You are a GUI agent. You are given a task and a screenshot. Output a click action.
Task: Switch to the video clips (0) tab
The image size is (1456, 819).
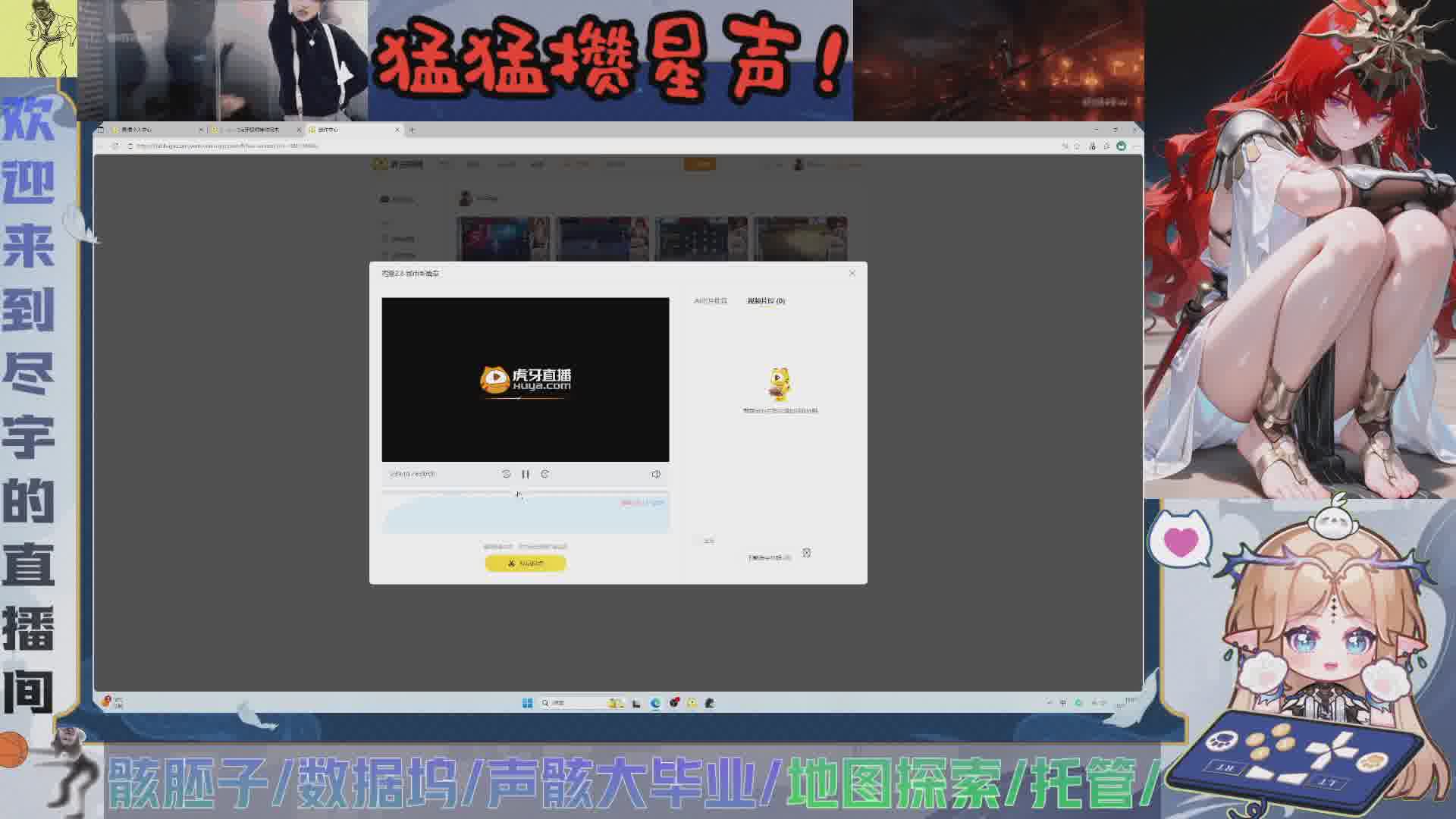[x=766, y=301]
